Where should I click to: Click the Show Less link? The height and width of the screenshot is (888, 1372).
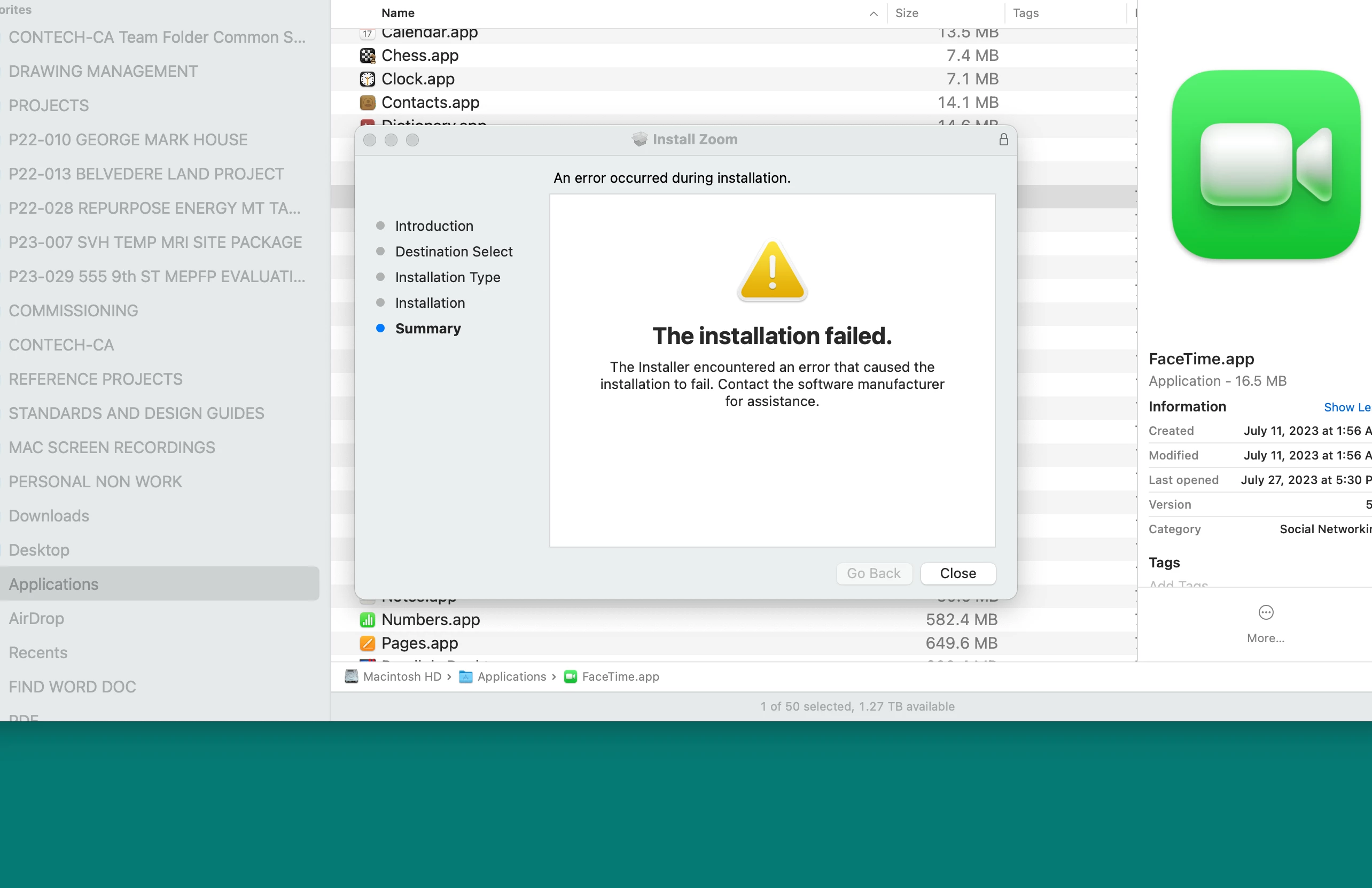pyautogui.click(x=1346, y=407)
